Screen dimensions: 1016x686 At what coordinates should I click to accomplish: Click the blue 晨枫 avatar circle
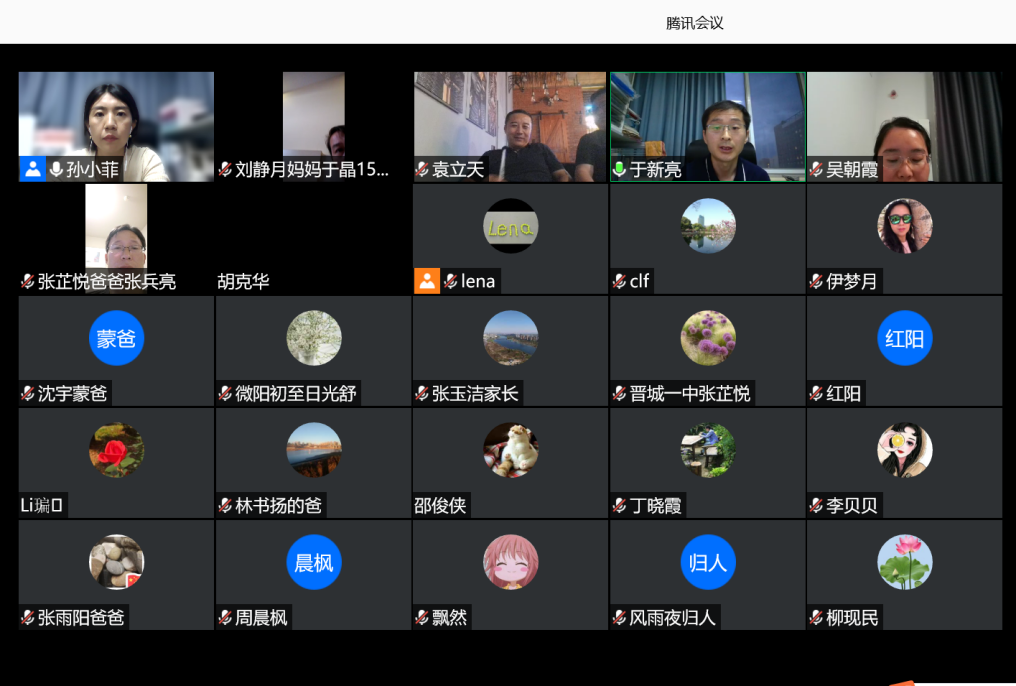click(x=314, y=562)
